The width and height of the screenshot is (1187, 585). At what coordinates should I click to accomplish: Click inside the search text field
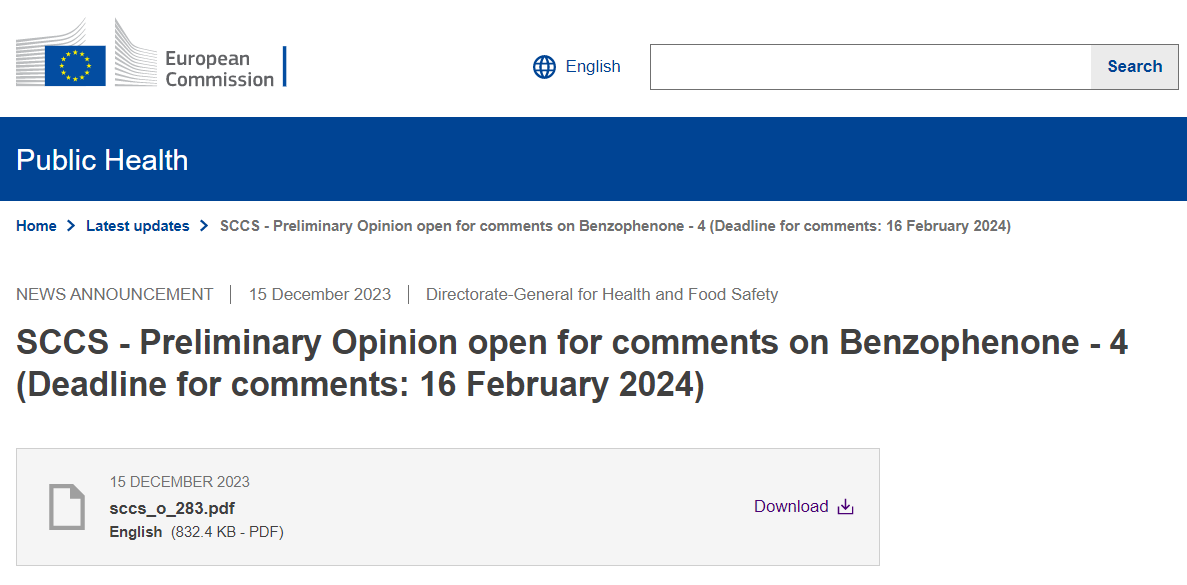pyautogui.click(x=870, y=67)
